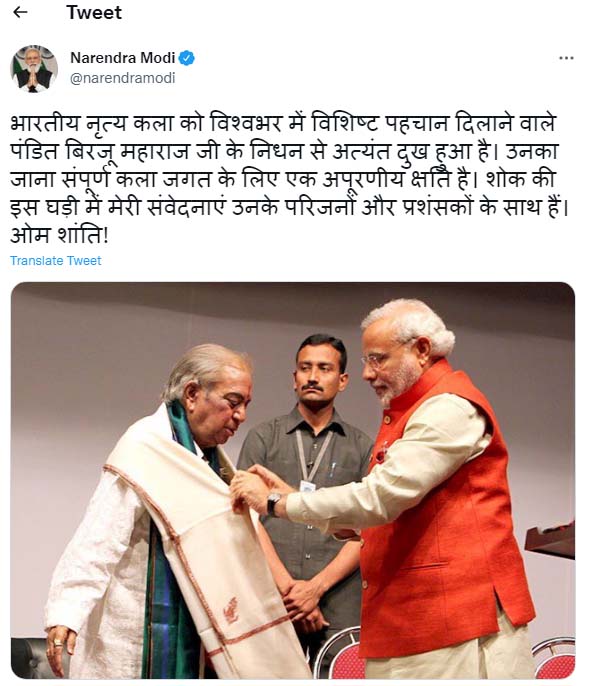Screen dimensions: 589x686
Task: Click the wristwatch in the photo
Action: coord(273,504)
